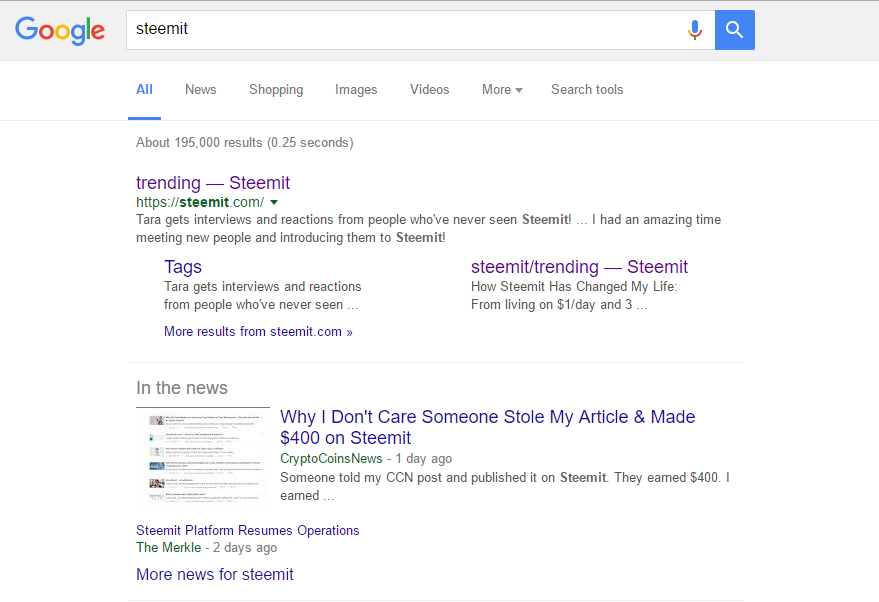Viewport: 879px width, 602px height.
Task: Click the 'In the news' heading
Action: point(182,388)
